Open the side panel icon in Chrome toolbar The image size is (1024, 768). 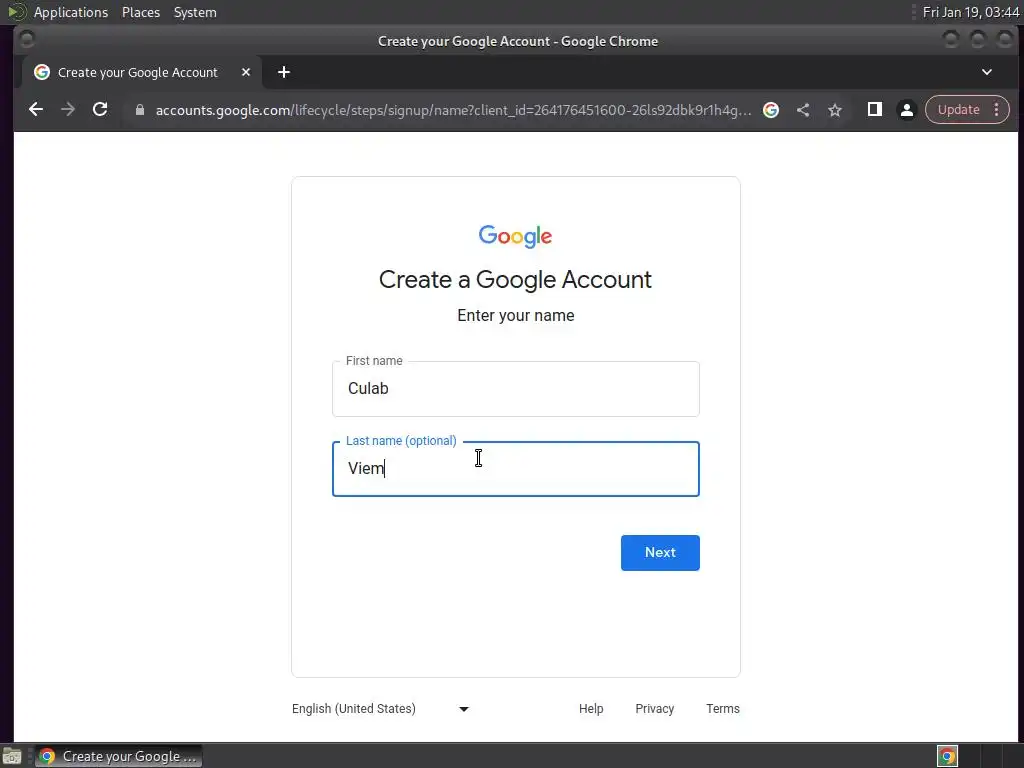pyautogui.click(x=874, y=110)
